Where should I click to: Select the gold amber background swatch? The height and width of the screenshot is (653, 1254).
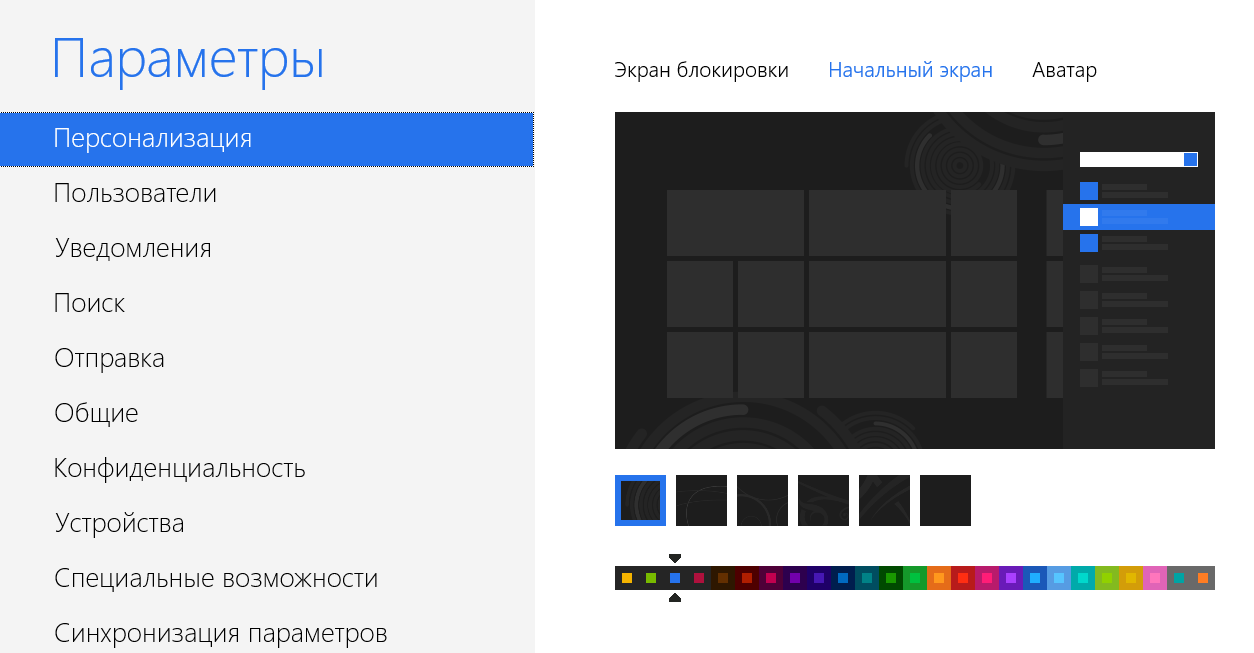coord(1131,578)
